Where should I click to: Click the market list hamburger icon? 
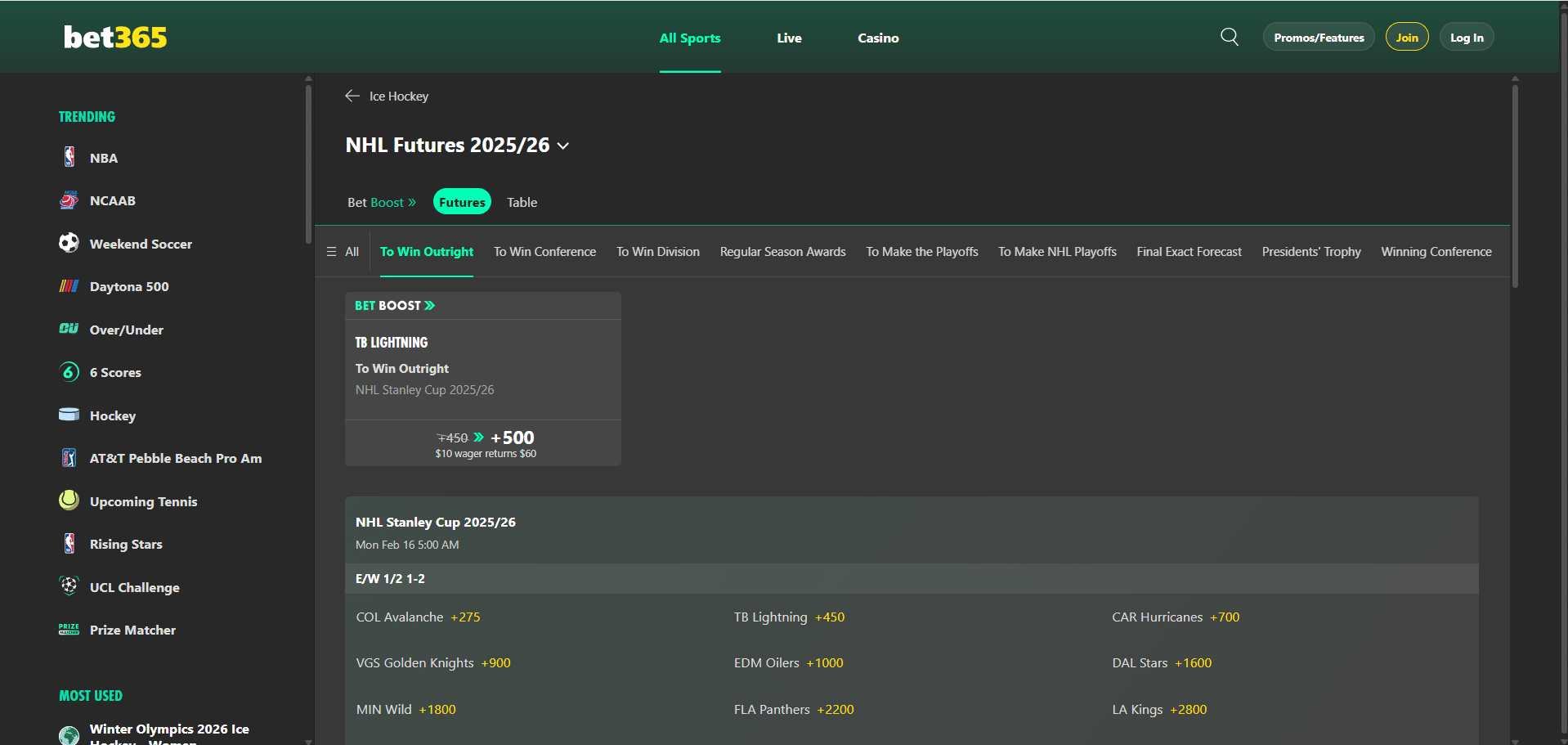330,252
